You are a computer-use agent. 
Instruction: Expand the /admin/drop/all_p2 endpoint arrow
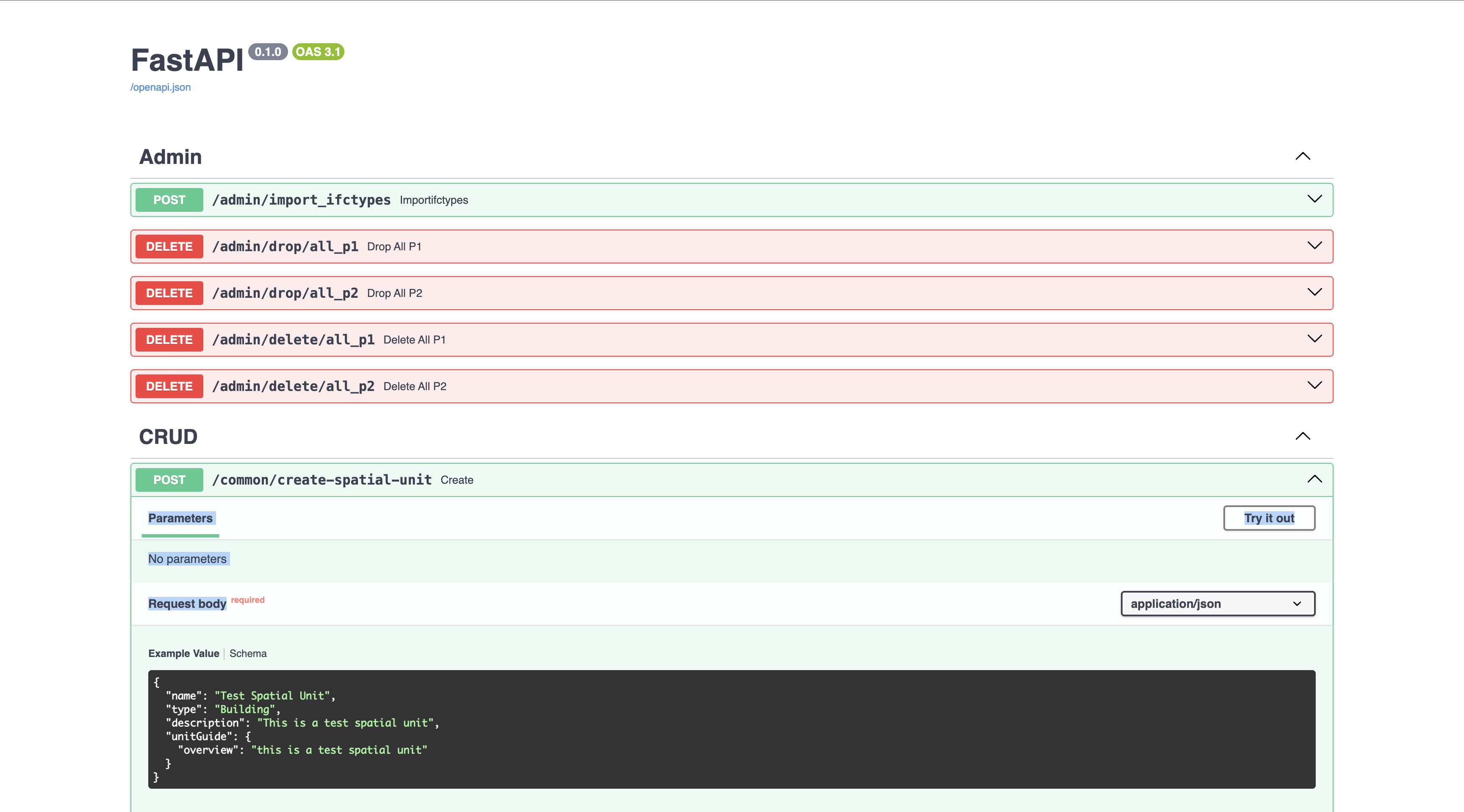[1314, 292]
